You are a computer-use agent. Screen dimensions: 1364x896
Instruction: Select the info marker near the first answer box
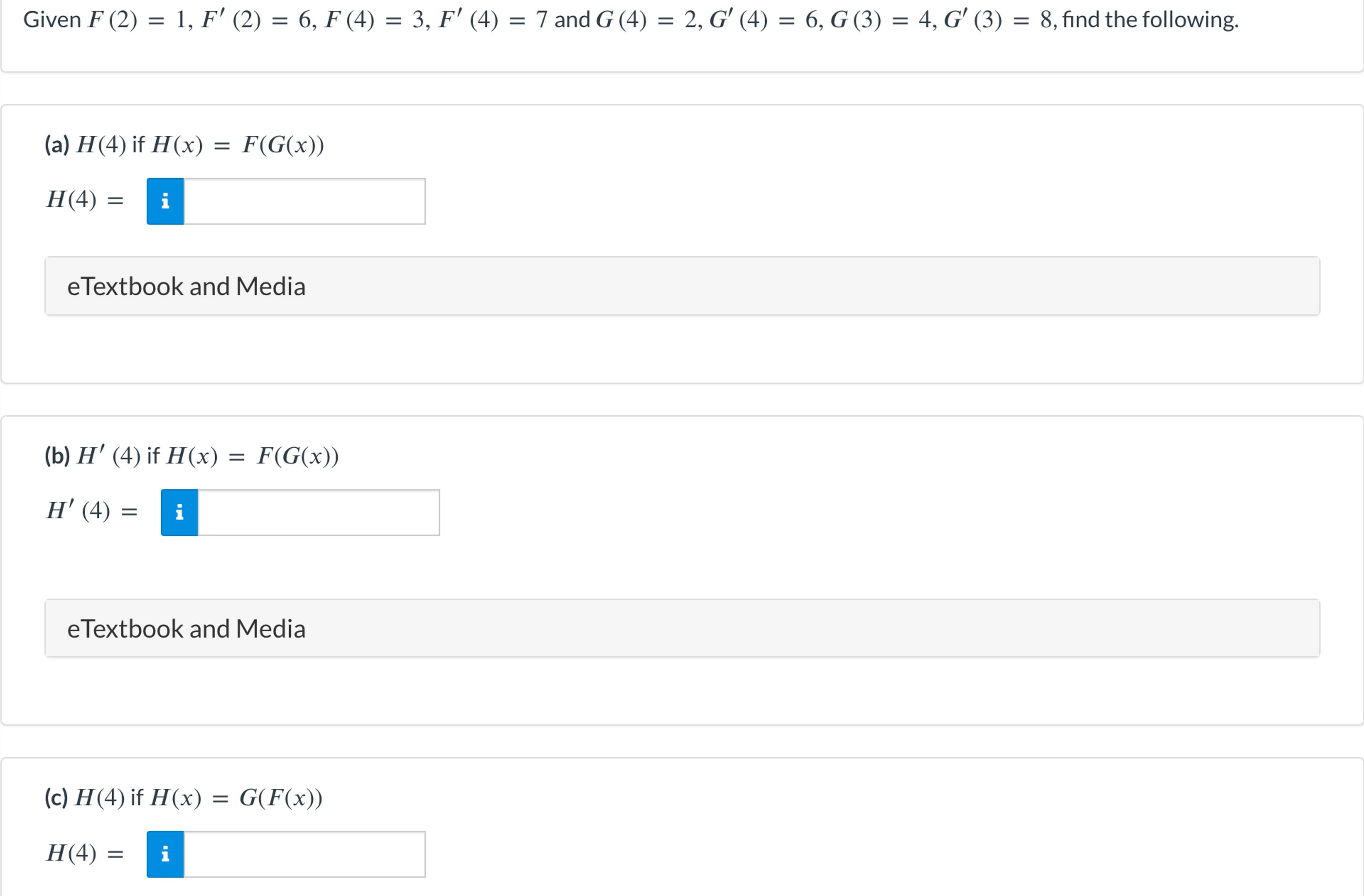165,201
